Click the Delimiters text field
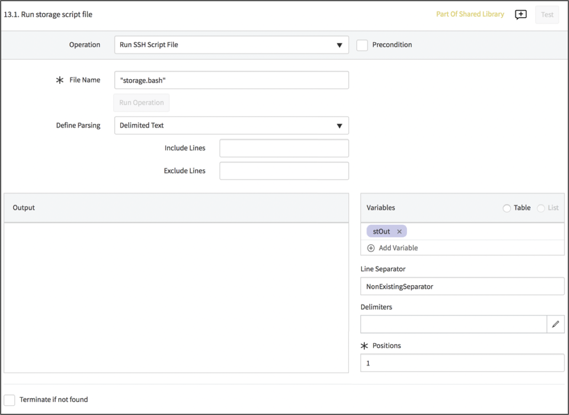Image resolution: width=569 pixels, height=415 pixels. (454, 324)
